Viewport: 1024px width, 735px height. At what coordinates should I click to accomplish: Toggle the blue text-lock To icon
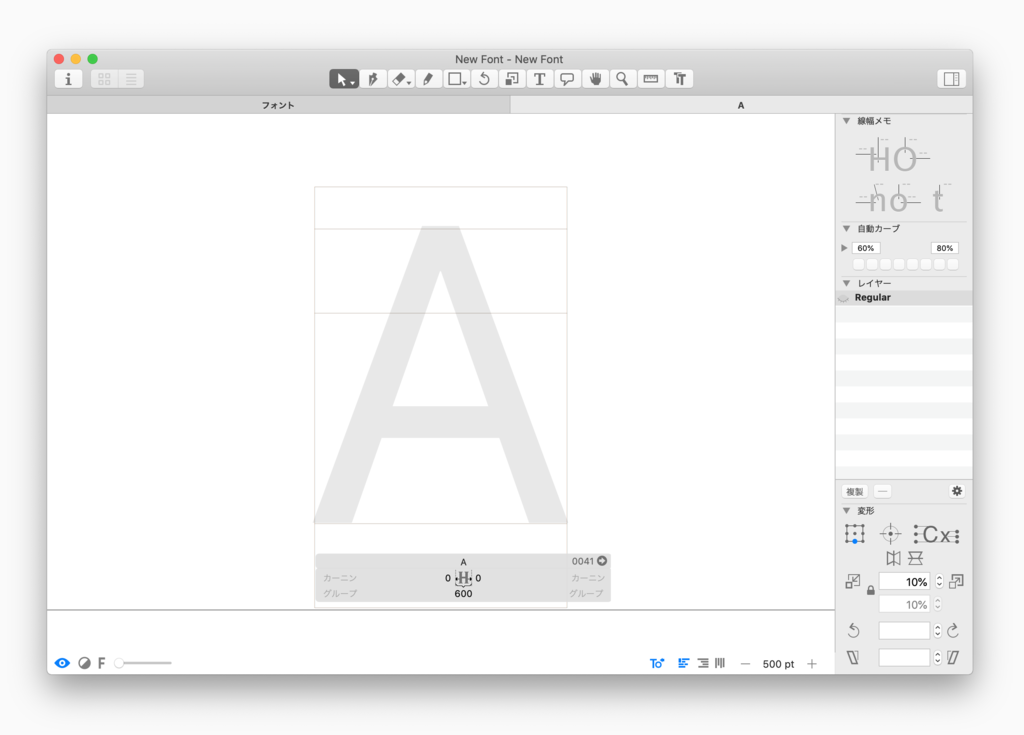pyautogui.click(x=657, y=664)
